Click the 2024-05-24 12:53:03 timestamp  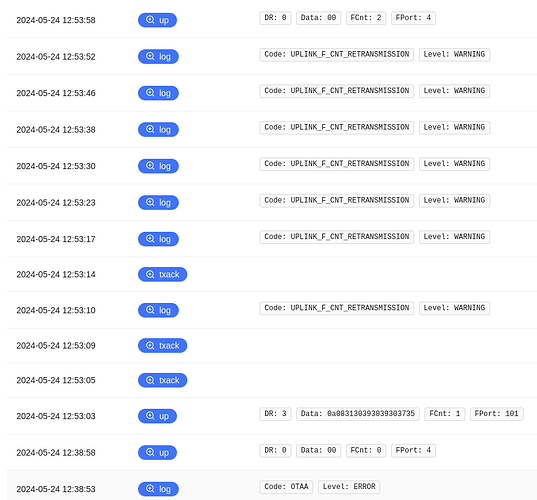[56, 416]
